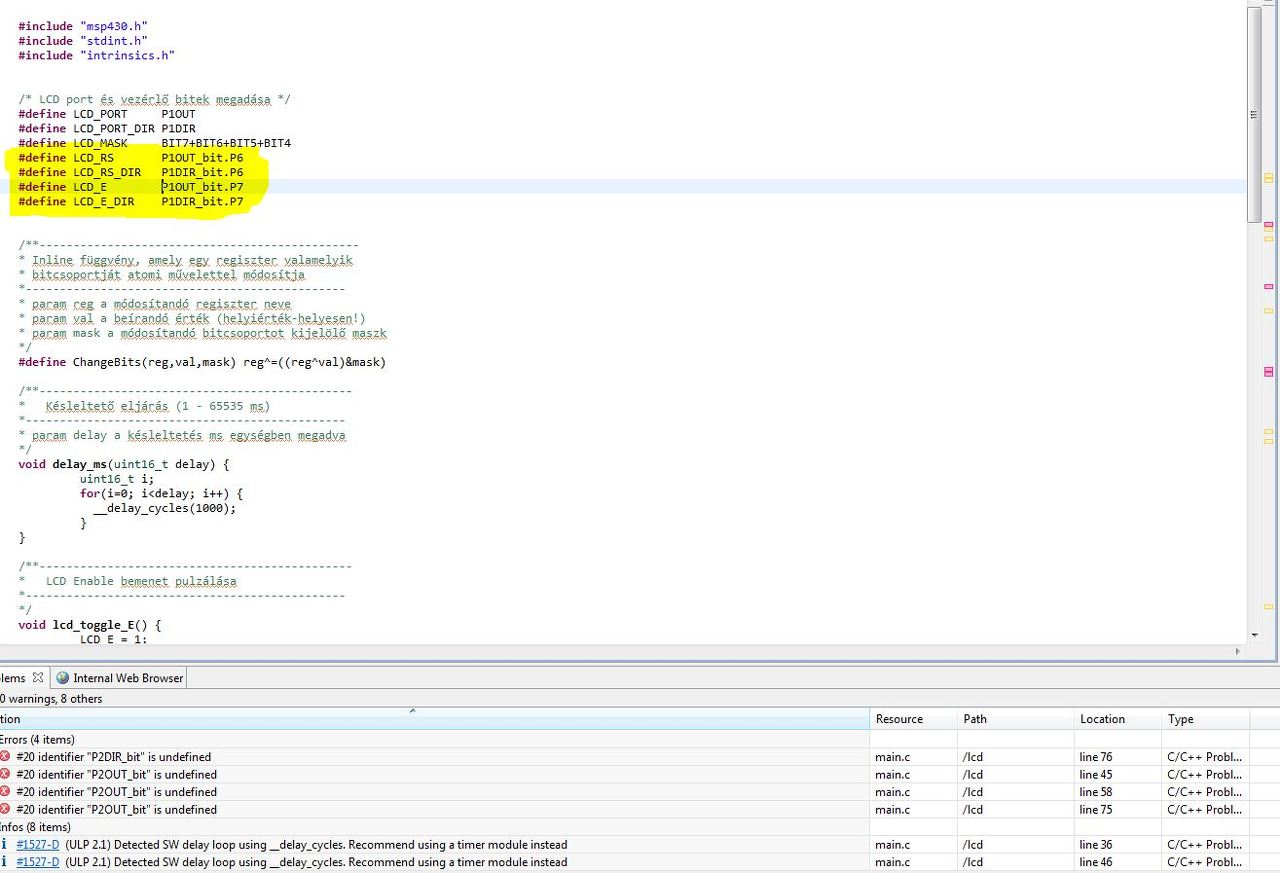Viewport: 1280px width, 873px height.
Task: Click the highlighted #define LCD_E_DIR line
Action: click(x=130, y=201)
